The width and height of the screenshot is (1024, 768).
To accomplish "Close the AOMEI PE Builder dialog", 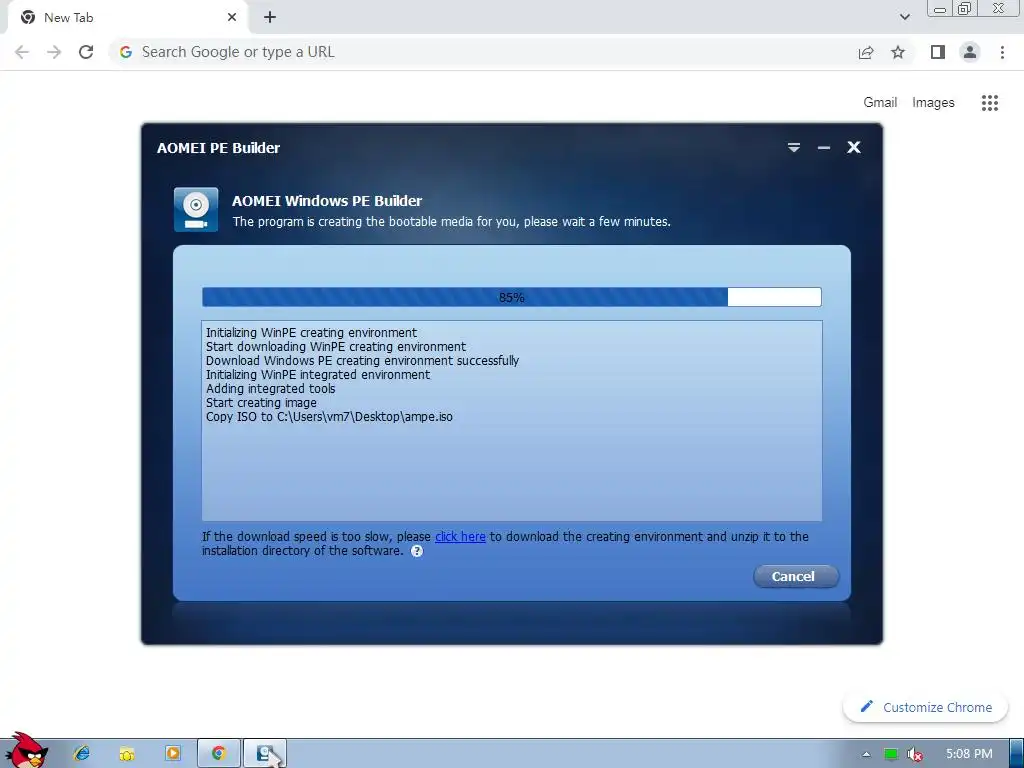I will [854, 148].
